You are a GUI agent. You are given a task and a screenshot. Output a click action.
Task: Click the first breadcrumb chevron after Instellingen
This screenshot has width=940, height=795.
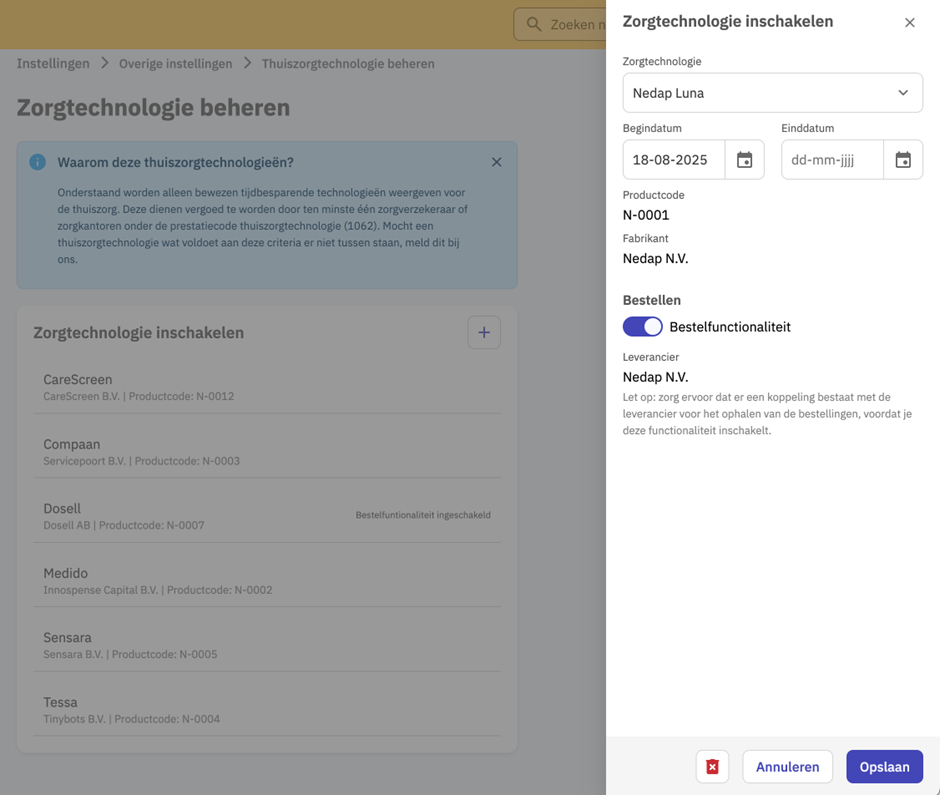[104, 63]
